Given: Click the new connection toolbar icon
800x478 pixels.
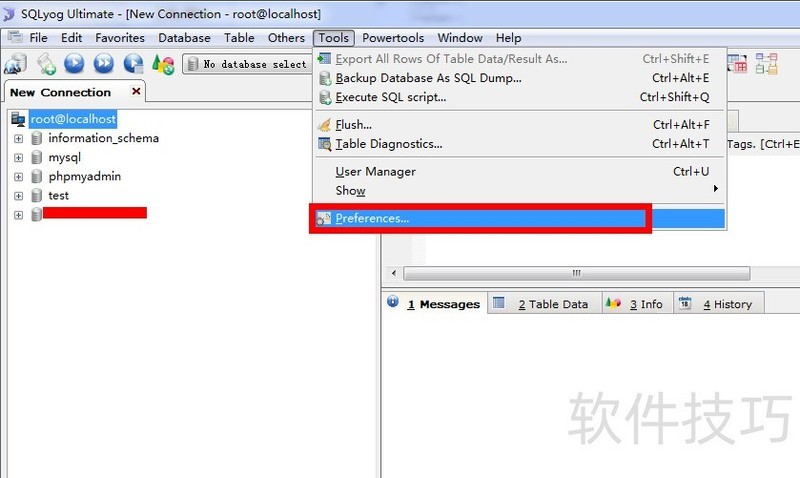Looking at the screenshot, I should coord(15,64).
